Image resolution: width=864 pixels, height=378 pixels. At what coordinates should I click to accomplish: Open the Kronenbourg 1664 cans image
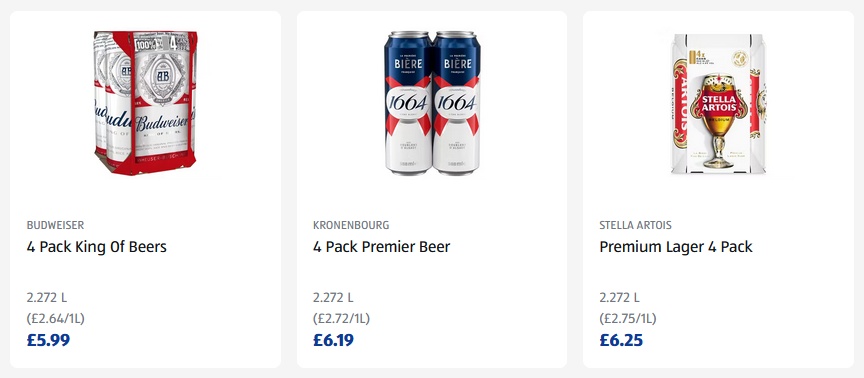432,103
